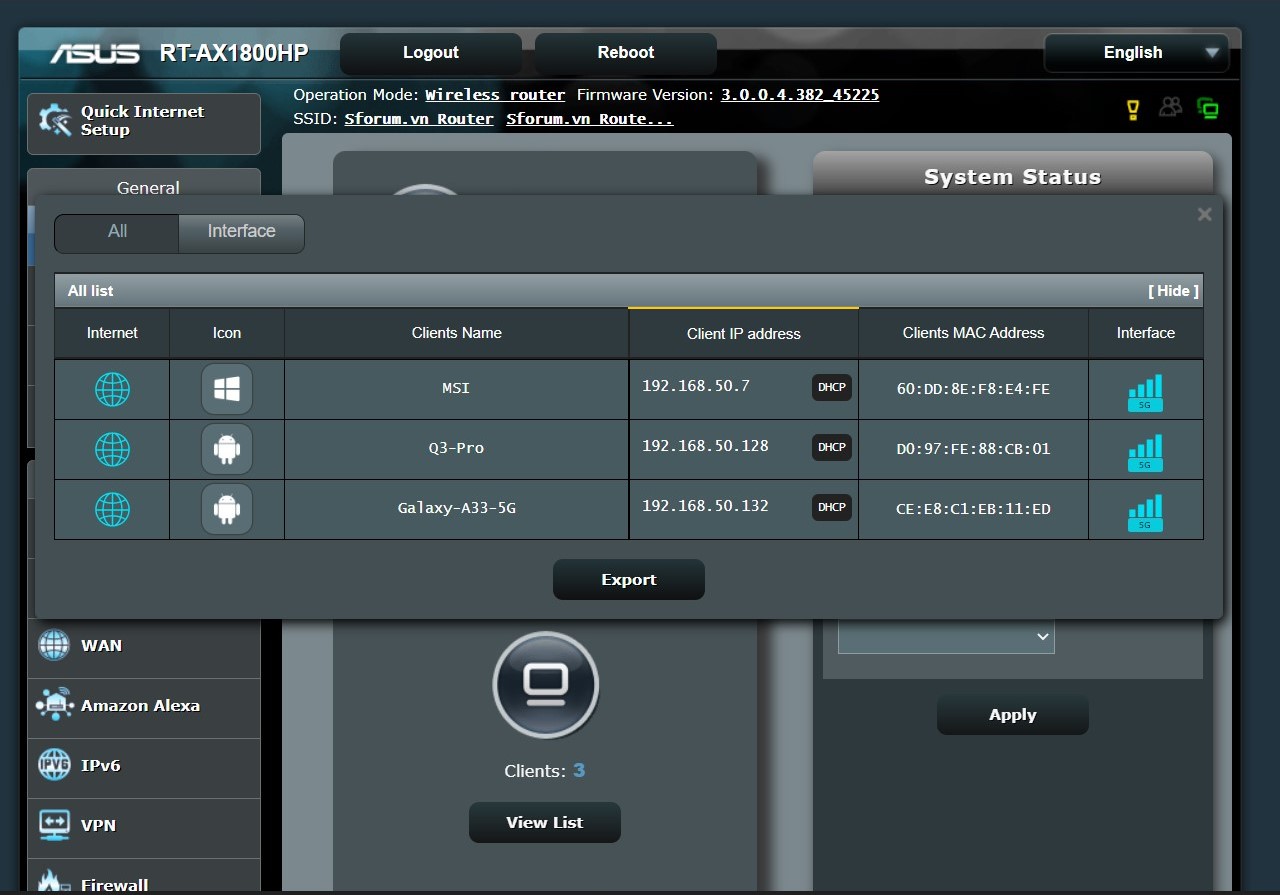This screenshot has width=1280, height=895.
Task: Click the 5G signal icon for MSI
Action: coord(1145,393)
